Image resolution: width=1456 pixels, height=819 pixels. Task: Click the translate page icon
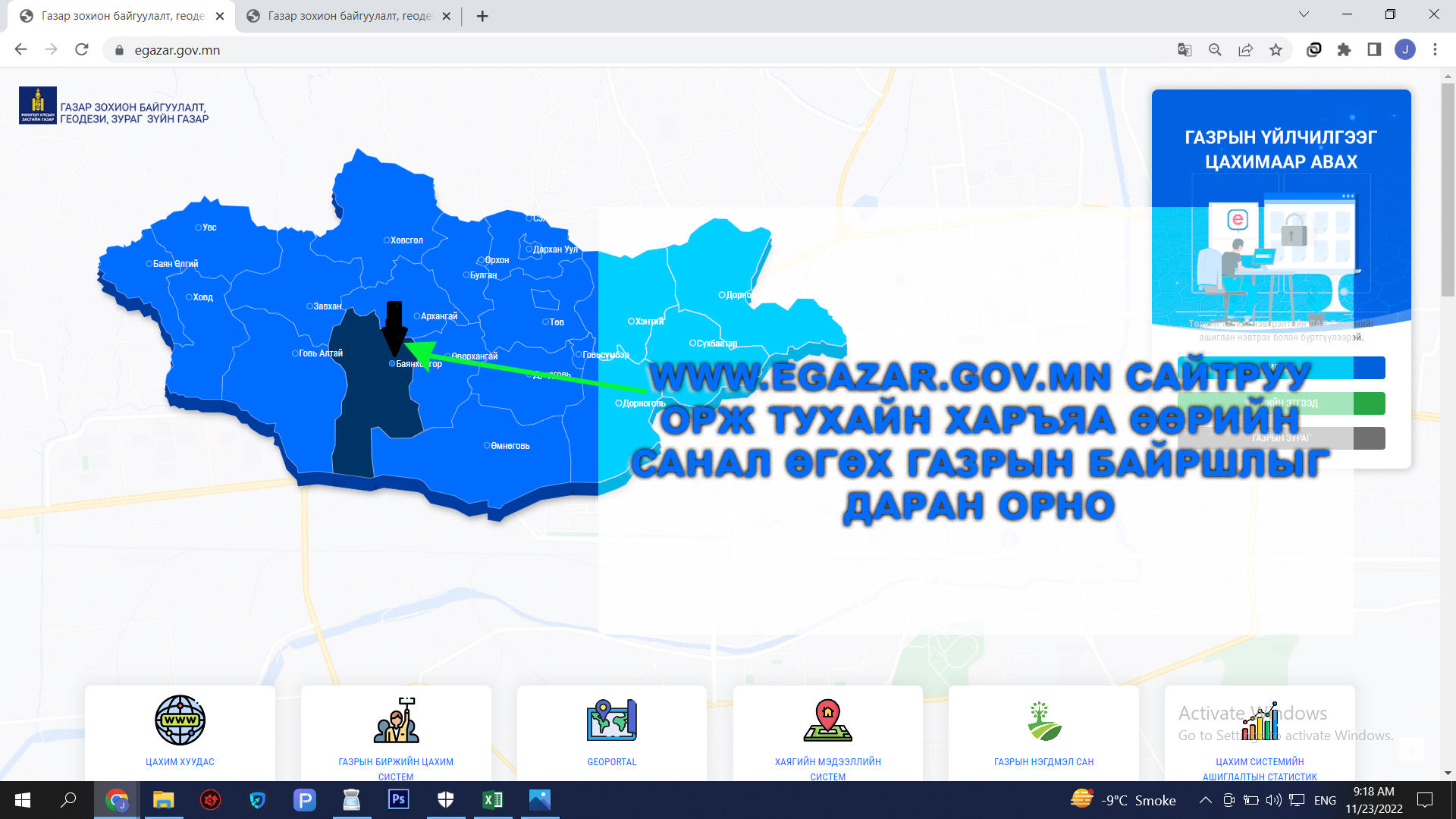[x=1185, y=50]
